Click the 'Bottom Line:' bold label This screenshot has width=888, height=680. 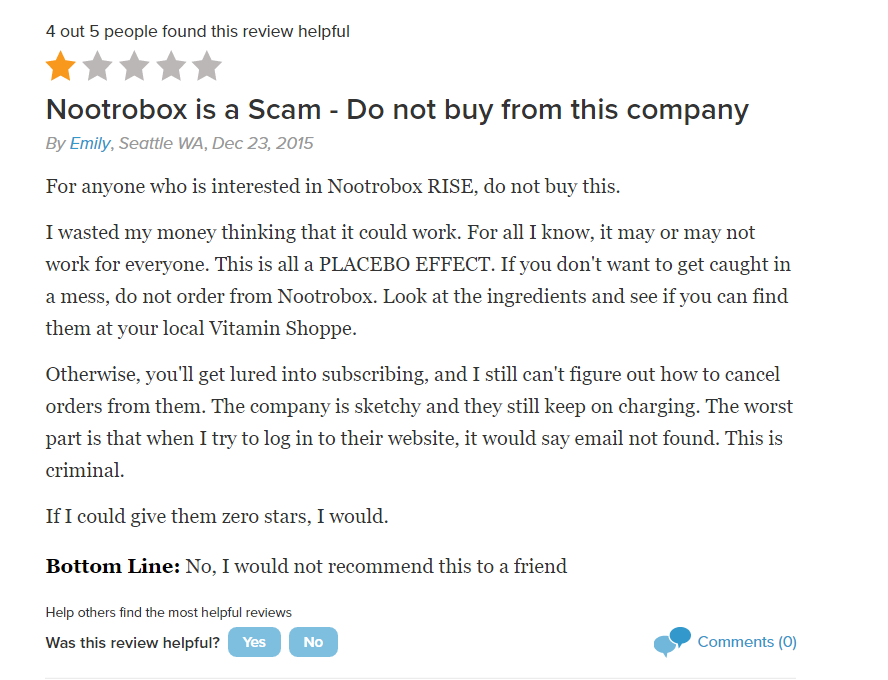point(113,567)
